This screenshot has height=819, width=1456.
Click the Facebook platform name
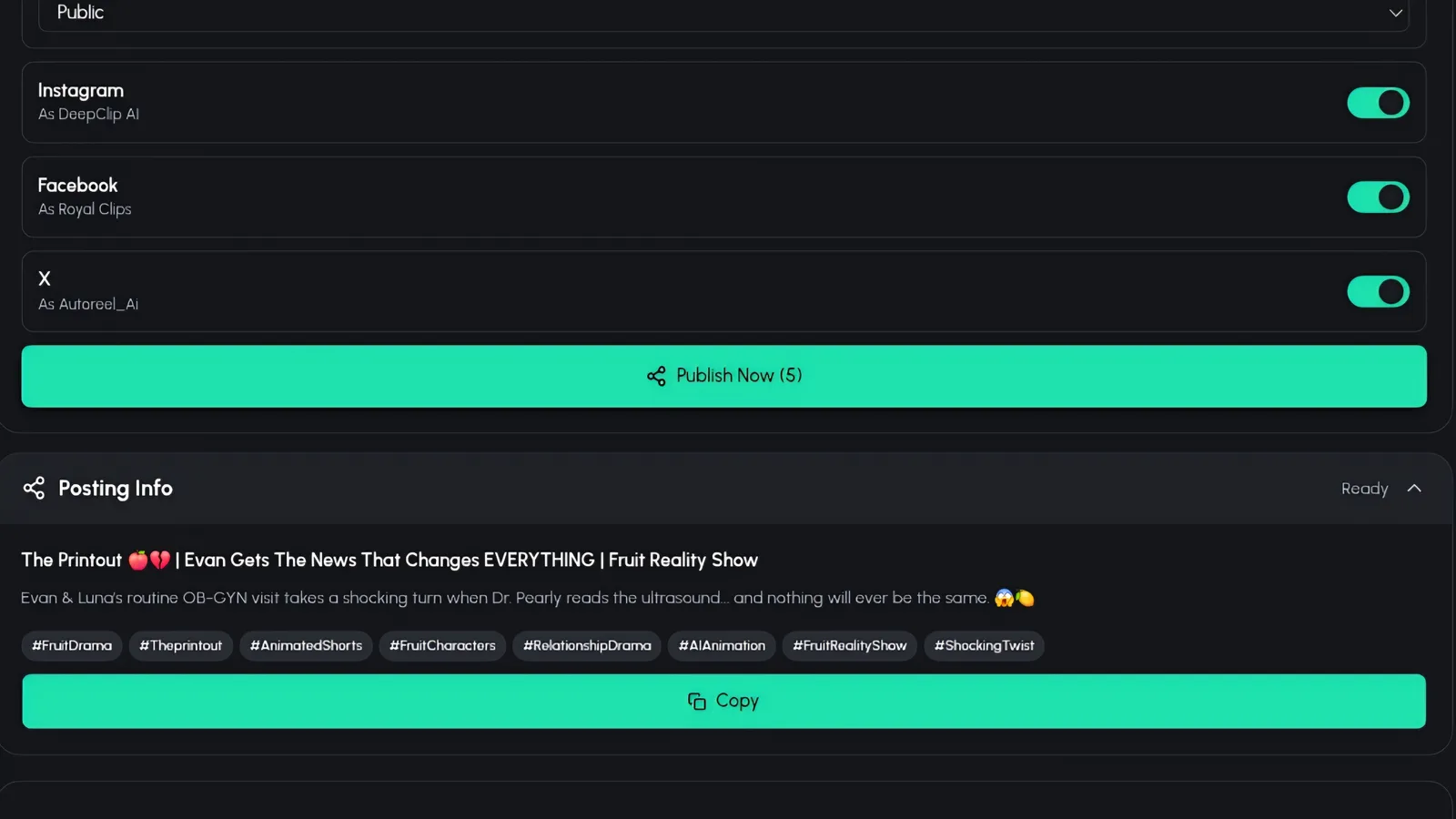[77, 186]
